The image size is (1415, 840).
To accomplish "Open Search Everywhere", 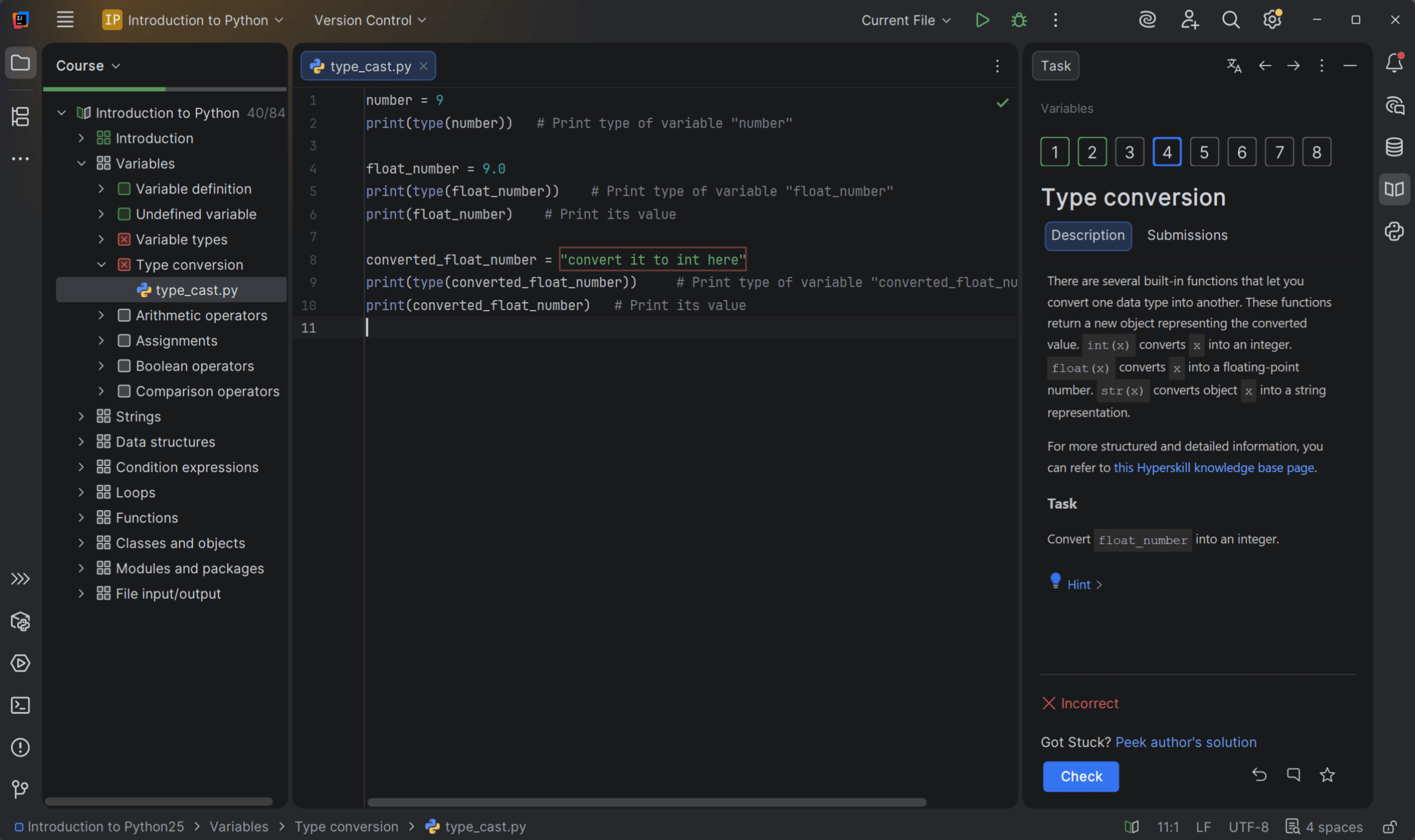I will (x=1231, y=20).
